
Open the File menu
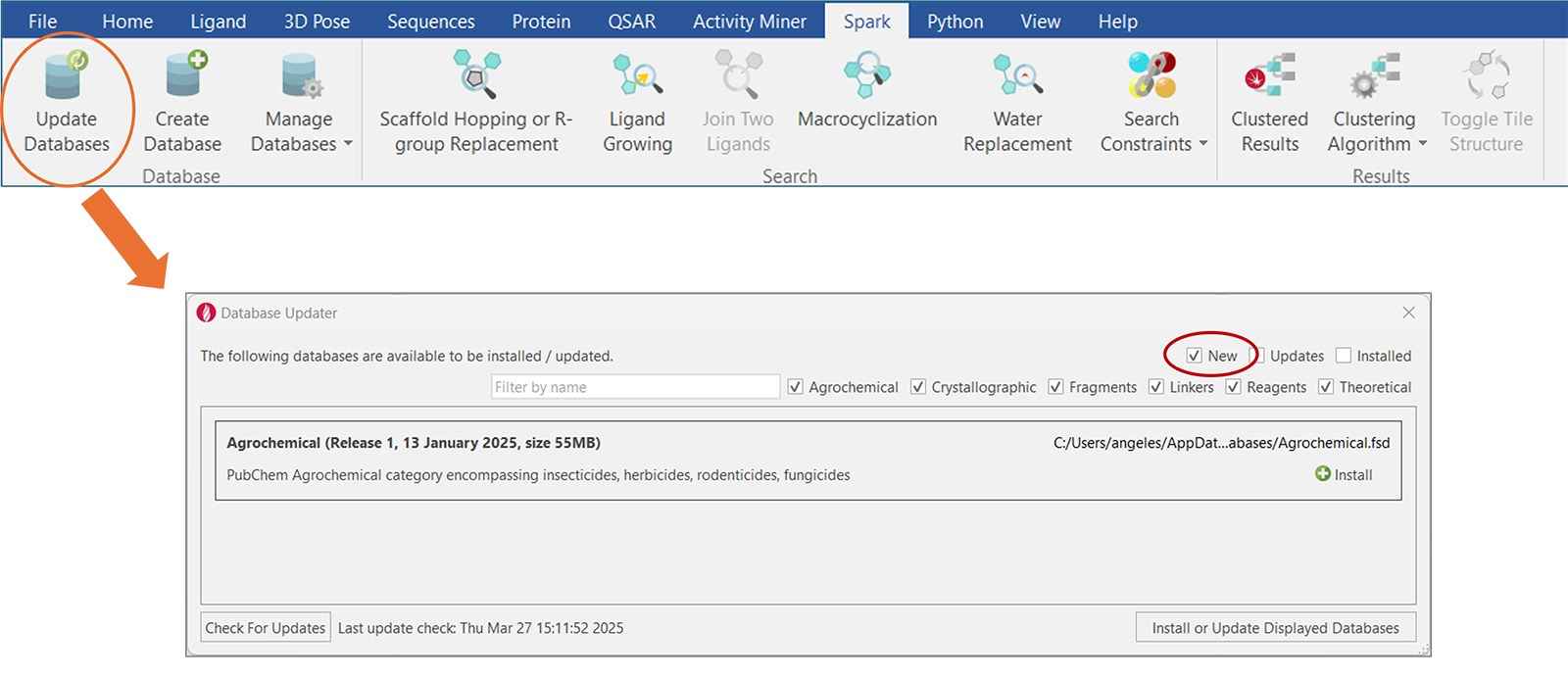click(x=43, y=22)
